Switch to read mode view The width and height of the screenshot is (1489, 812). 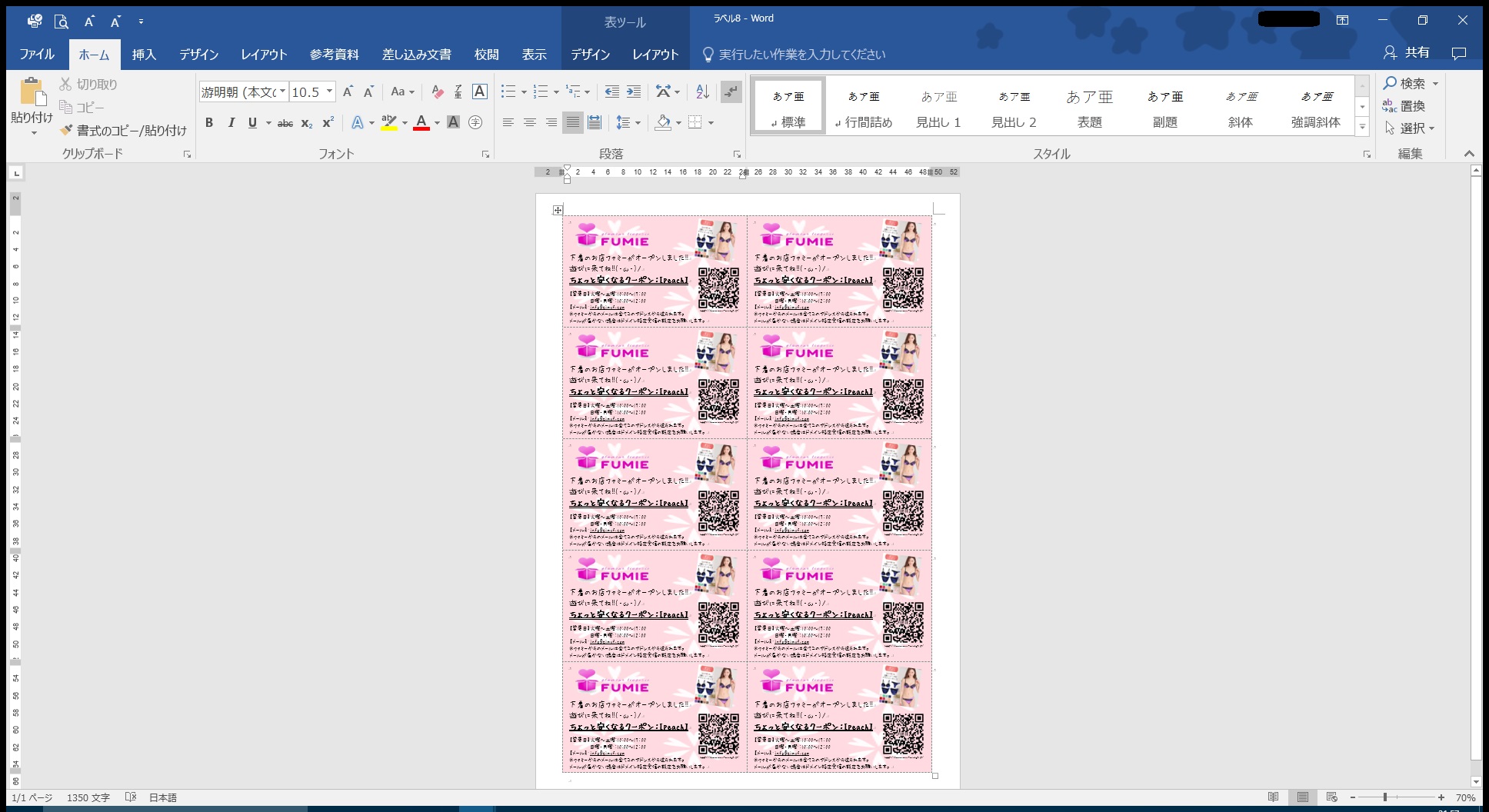tap(1274, 797)
